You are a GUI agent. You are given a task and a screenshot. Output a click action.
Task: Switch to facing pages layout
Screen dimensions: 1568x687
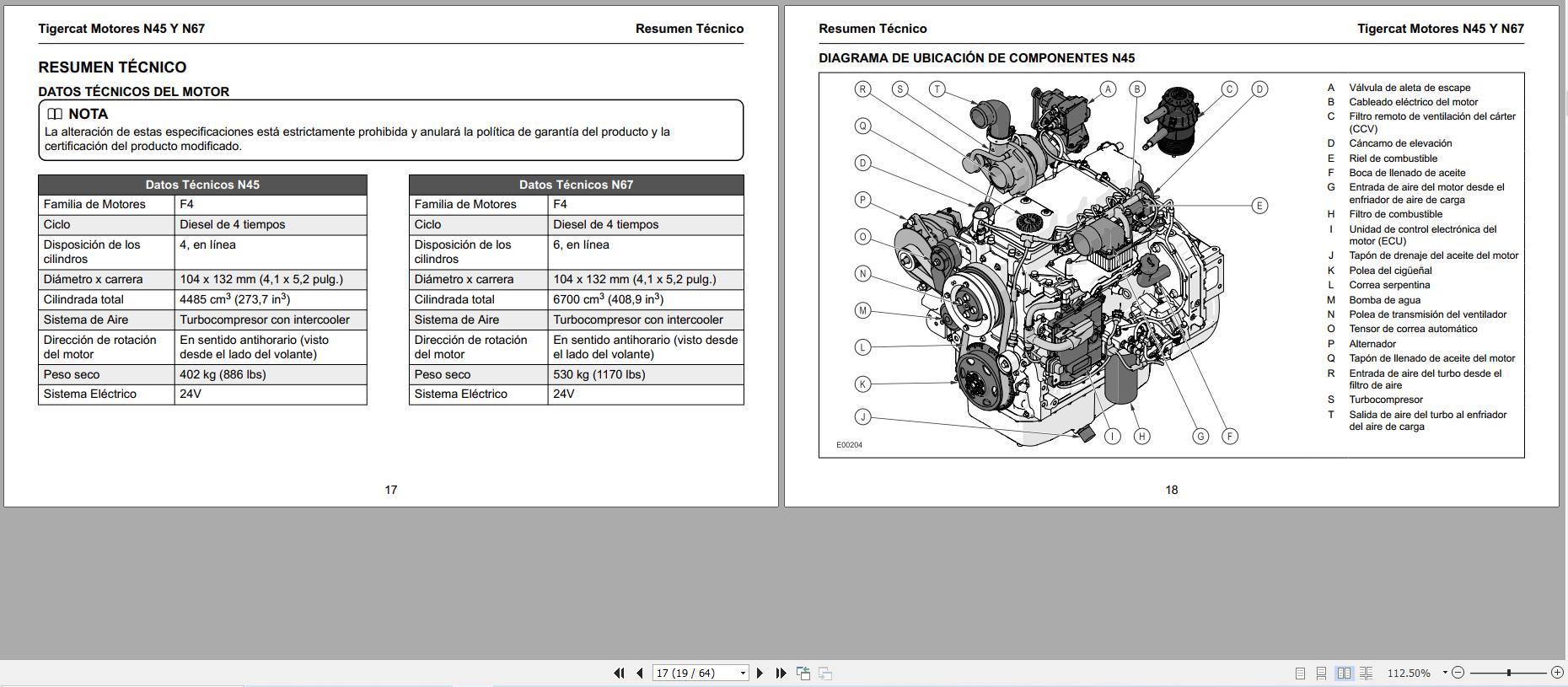point(1344,673)
